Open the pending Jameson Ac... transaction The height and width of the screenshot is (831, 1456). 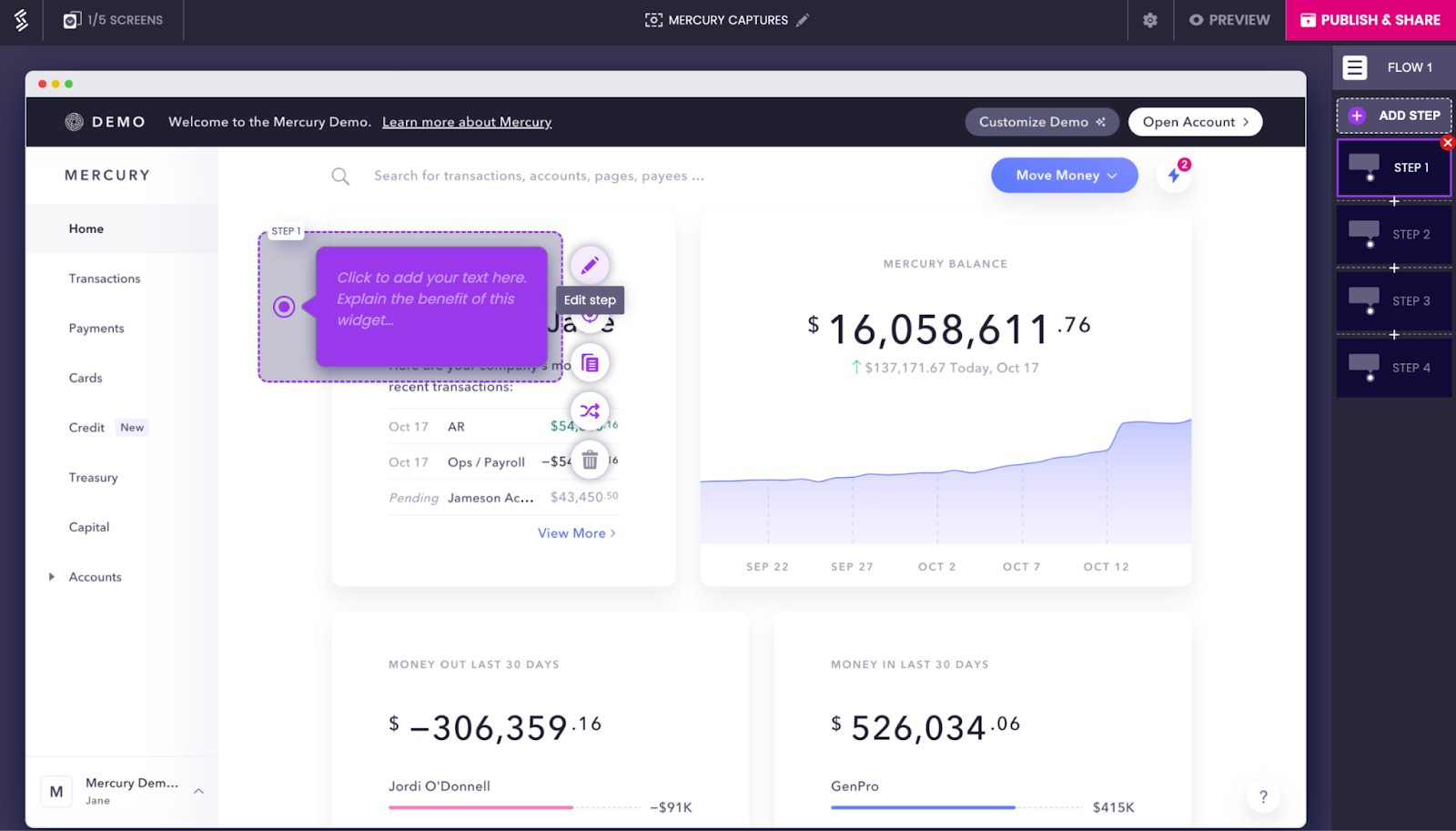(503, 497)
